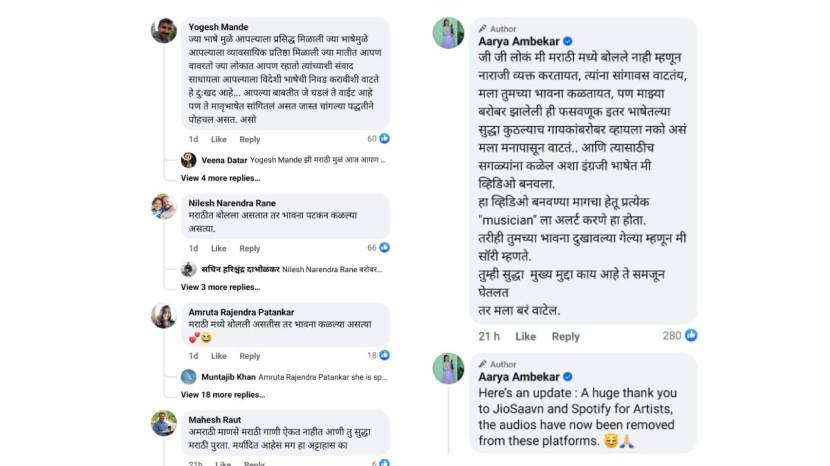The width and height of the screenshot is (830, 466).
Task: Click Aarya Ambekar's avatar on top comment
Action: tap(447, 33)
